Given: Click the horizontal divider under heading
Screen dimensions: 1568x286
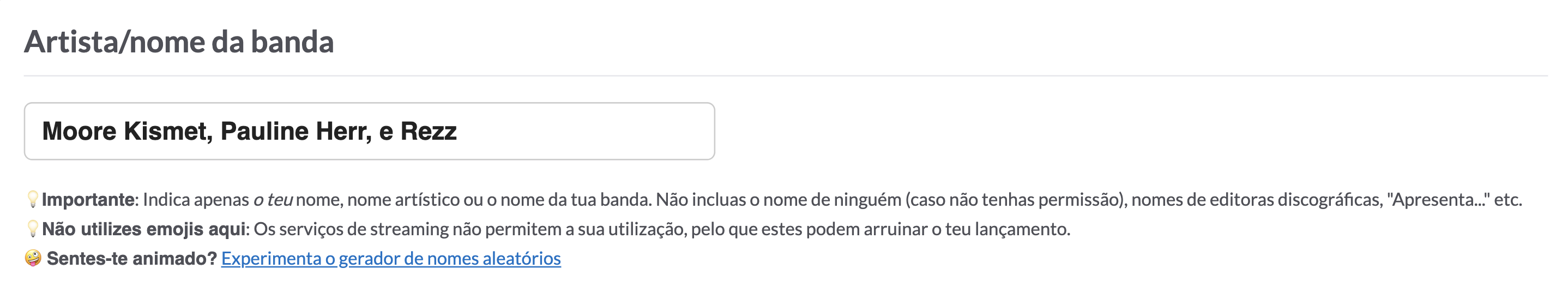Looking at the screenshot, I should [x=786, y=76].
